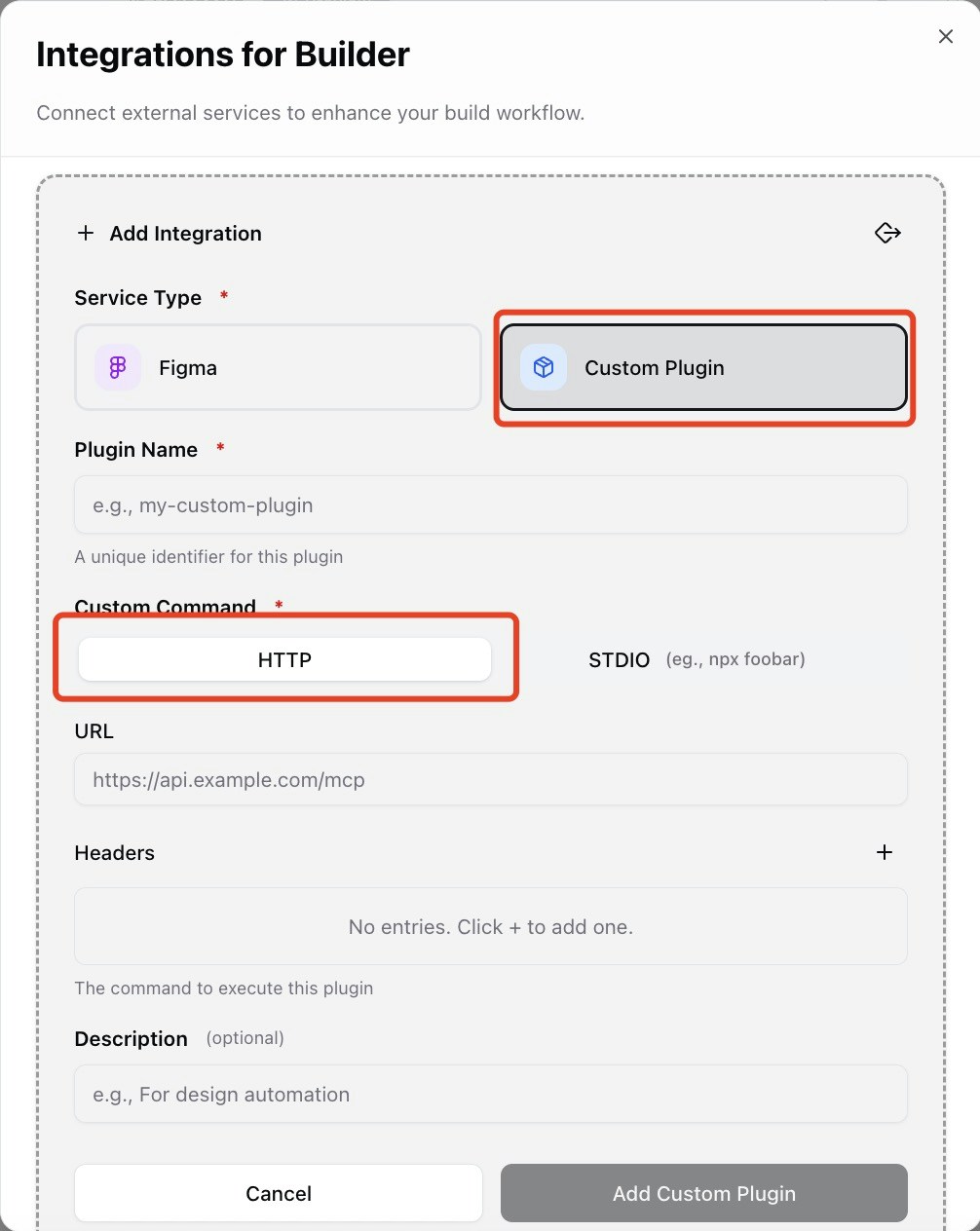This screenshot has width=980, height=1231.
Task: Click 'The command to execute this plugin' hint
Action: [x=224, y=988]
